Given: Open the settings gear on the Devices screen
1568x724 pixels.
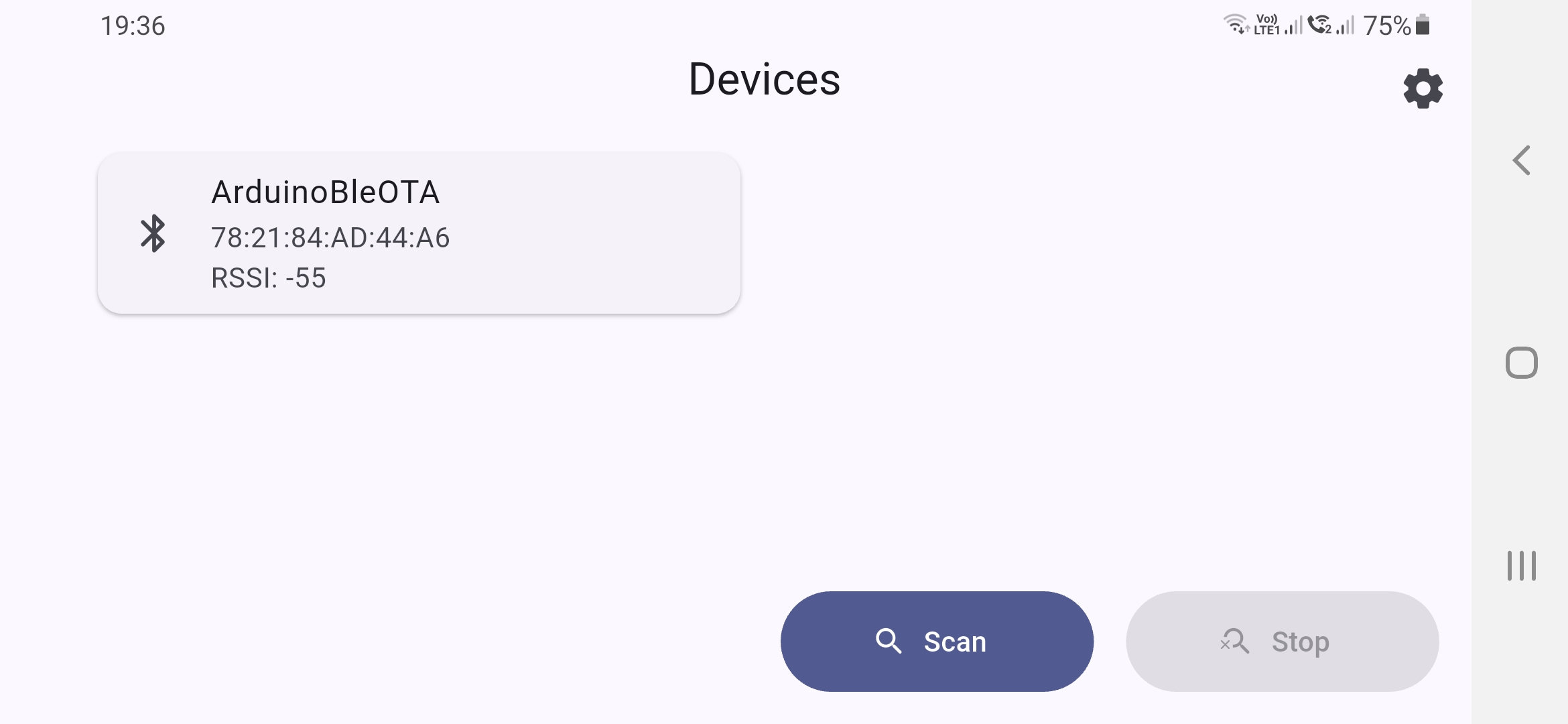Looking at the screenshot, I should pos(1423,88).
